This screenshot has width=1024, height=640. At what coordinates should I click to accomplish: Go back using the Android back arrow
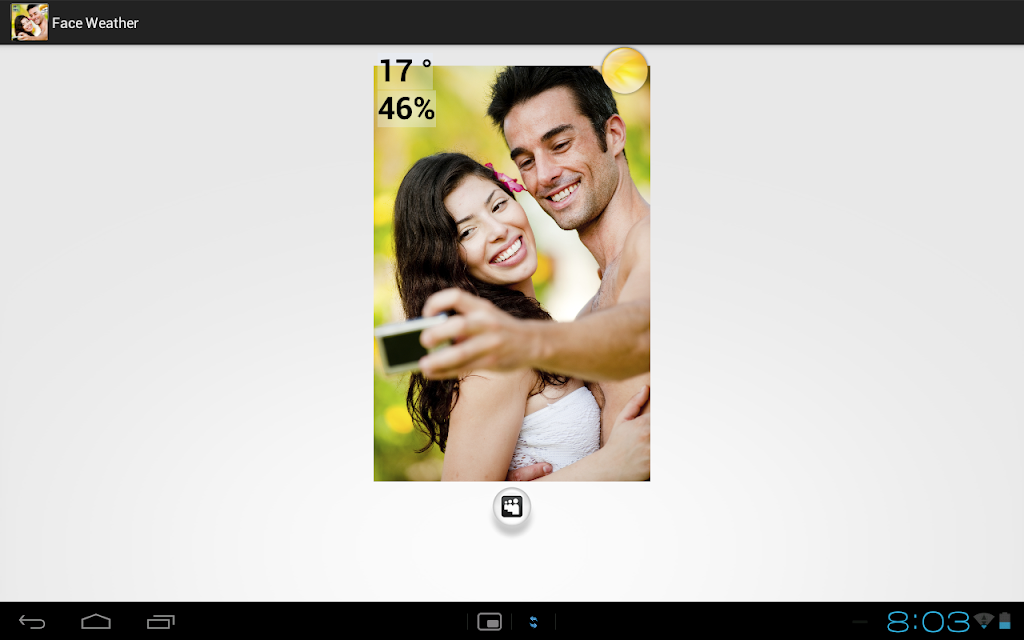pyautogui.click(x=32, y=622)
